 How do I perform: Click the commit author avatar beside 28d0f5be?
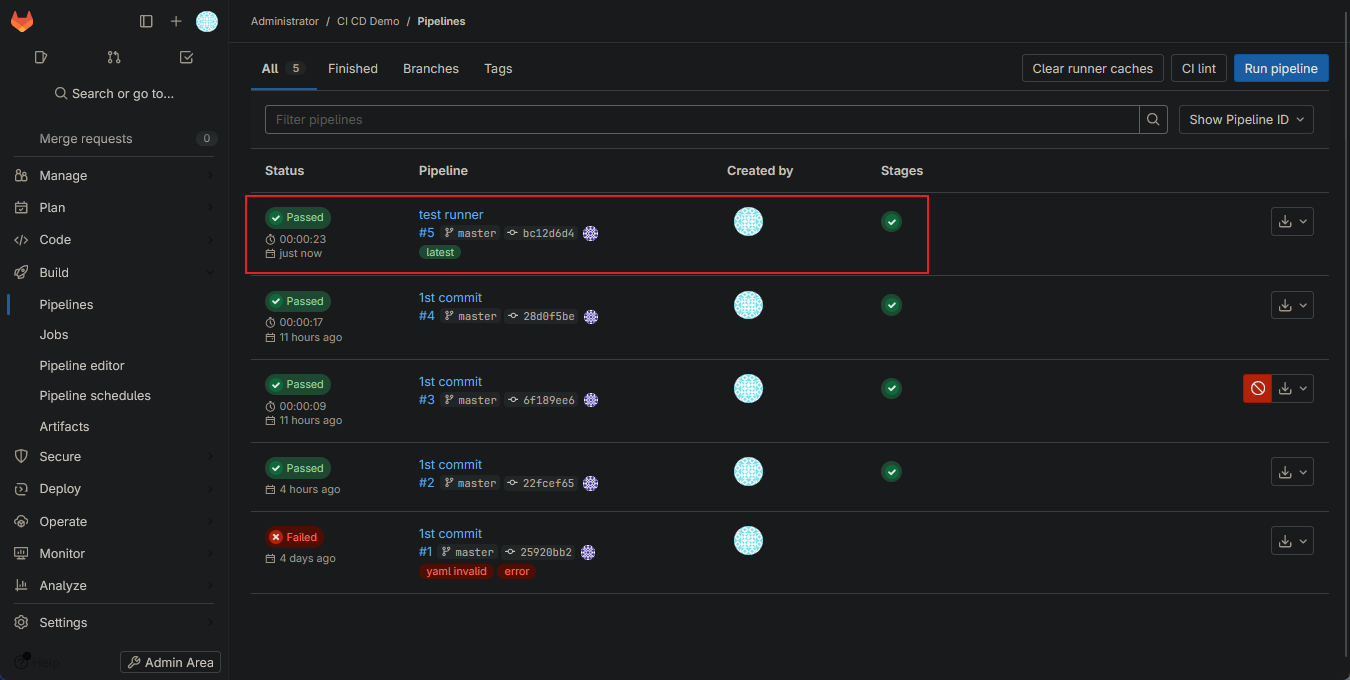pyautogui.click(x=591, y=316)
